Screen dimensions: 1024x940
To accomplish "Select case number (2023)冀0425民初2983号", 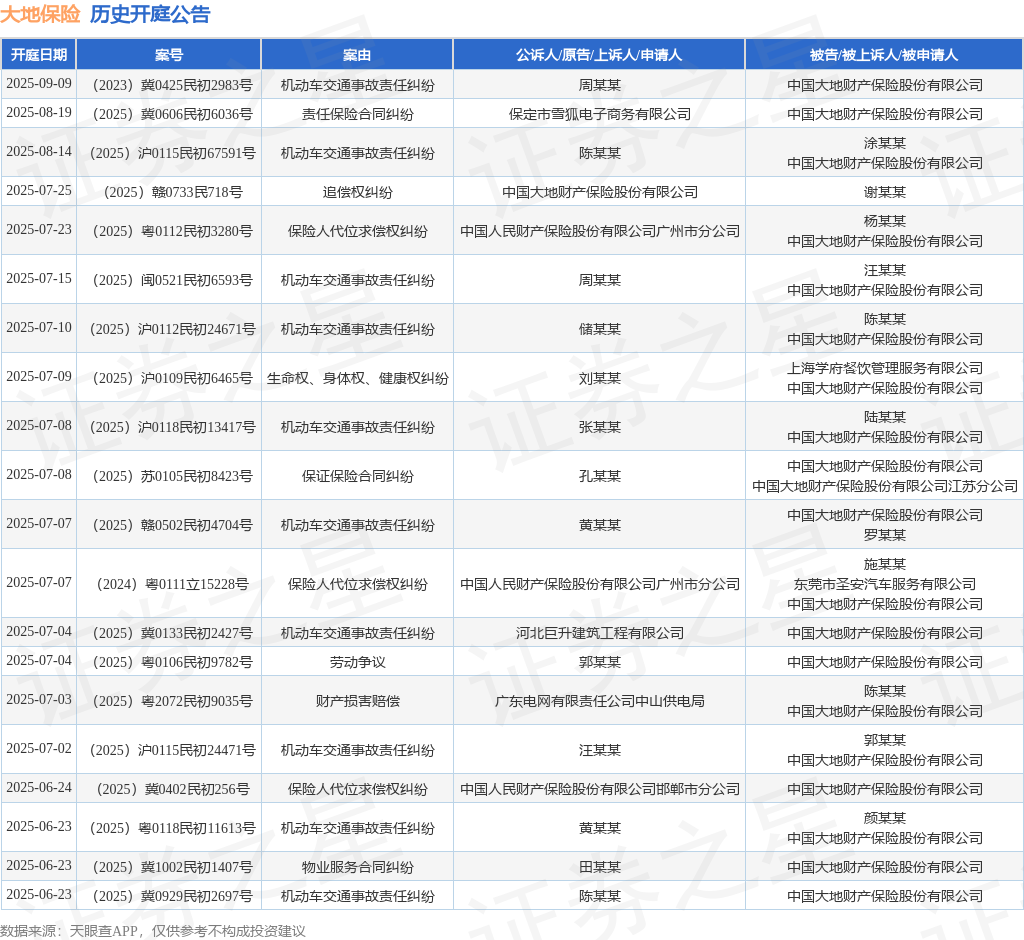I will point(169,85).
